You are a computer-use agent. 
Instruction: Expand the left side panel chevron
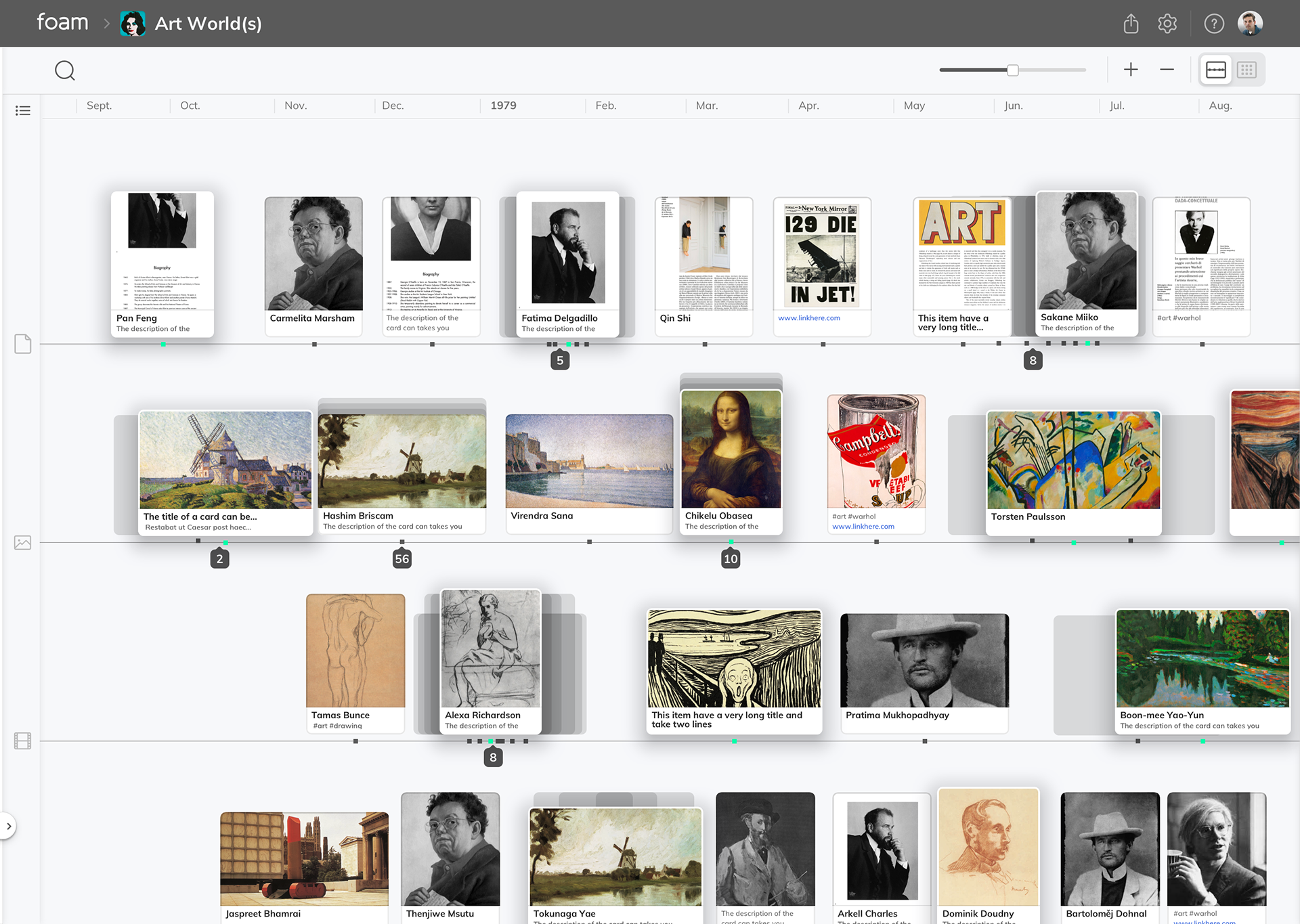coord(8,826)
